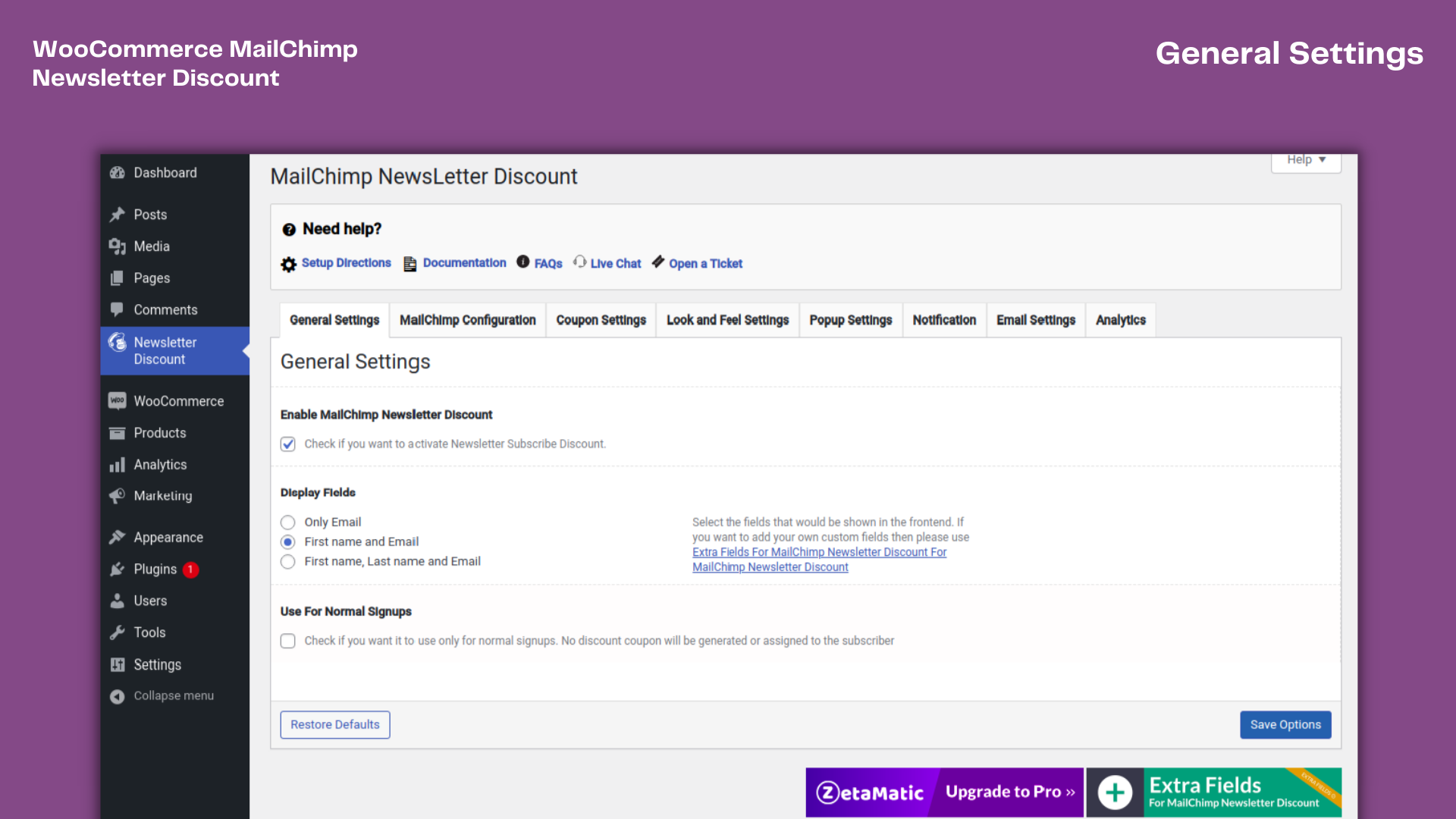
Task: Click the Save Options button
Action: (x=1285, y=725)
